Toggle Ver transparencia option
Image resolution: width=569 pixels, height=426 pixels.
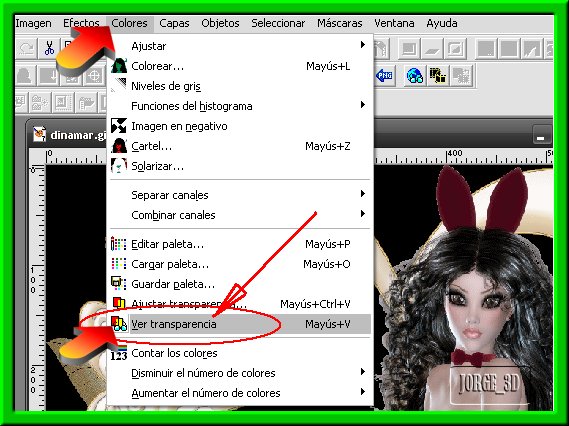pos(240,324)
